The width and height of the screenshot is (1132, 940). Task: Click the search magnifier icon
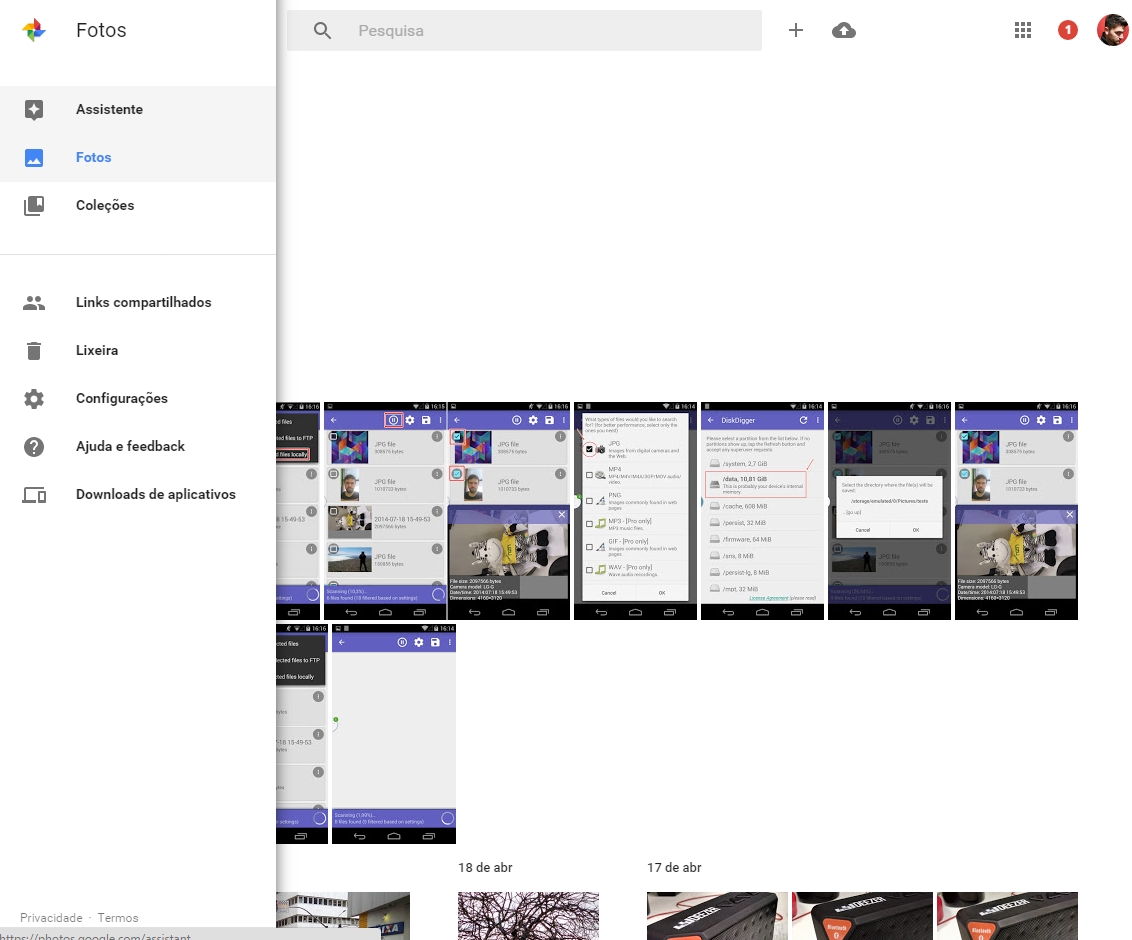click(x=322, y=30)
